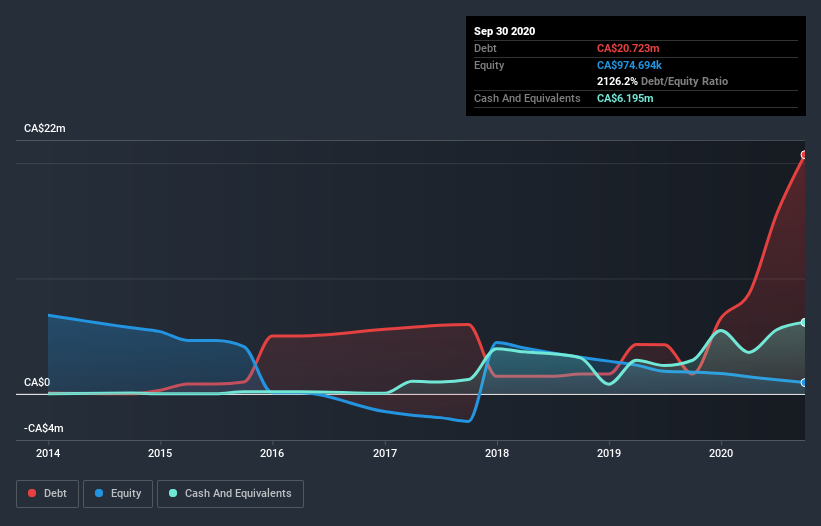Click the CA$6.195m cash value
Screen dimensions: 821x526
point(625,98)
